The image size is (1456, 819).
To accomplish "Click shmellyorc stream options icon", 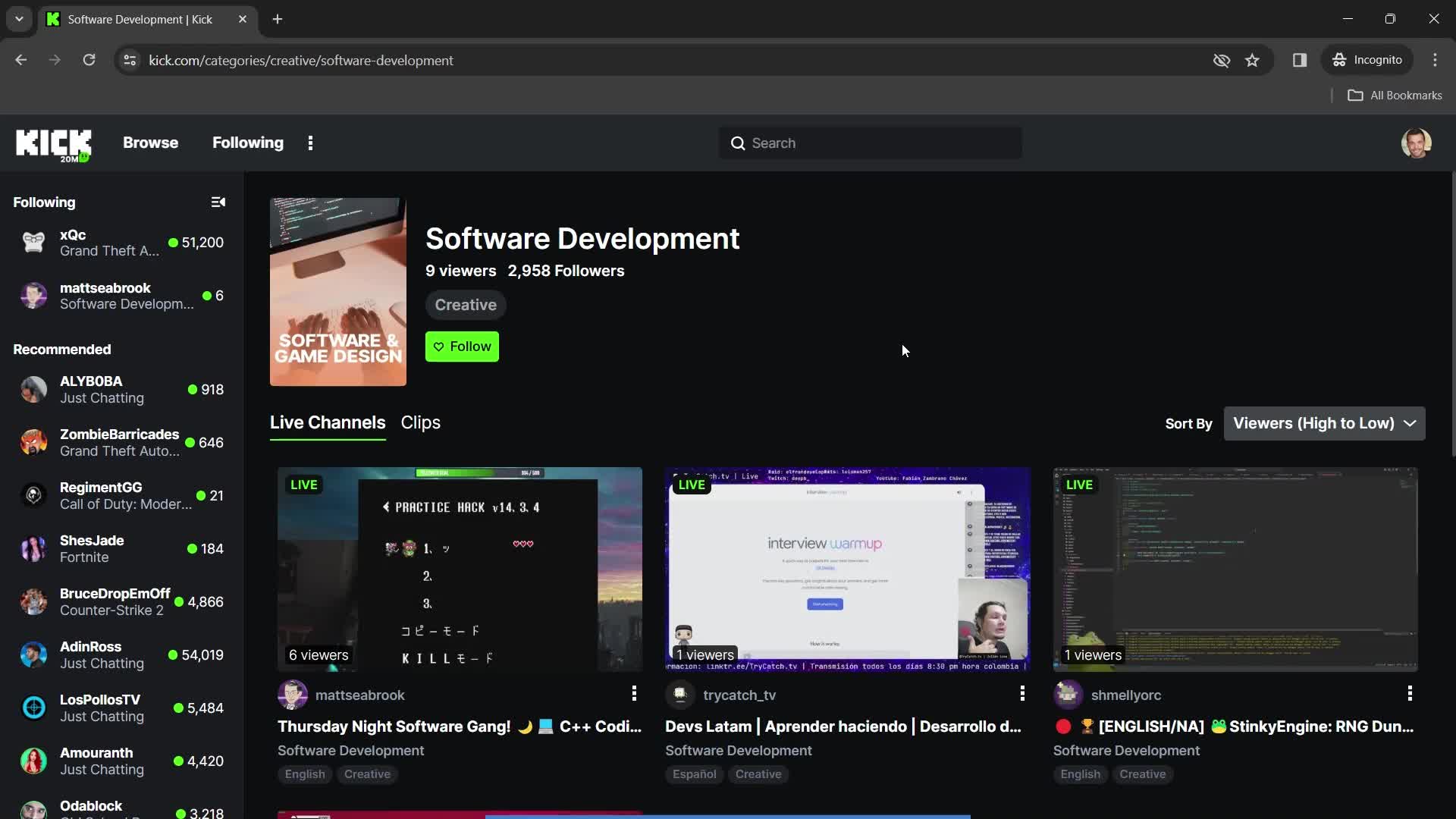I will [x=1409, y=695].
